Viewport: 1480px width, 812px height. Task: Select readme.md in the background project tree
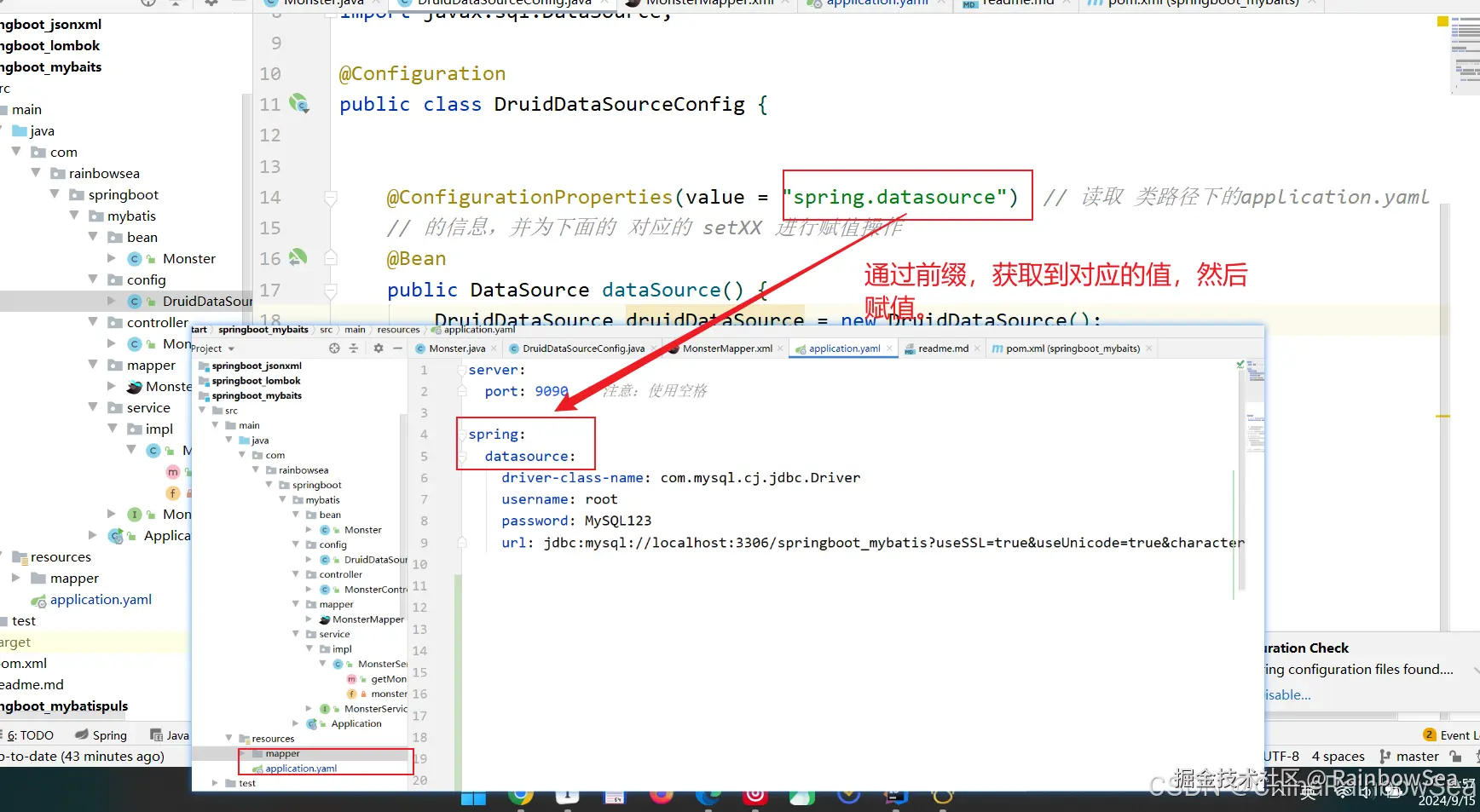32,685
